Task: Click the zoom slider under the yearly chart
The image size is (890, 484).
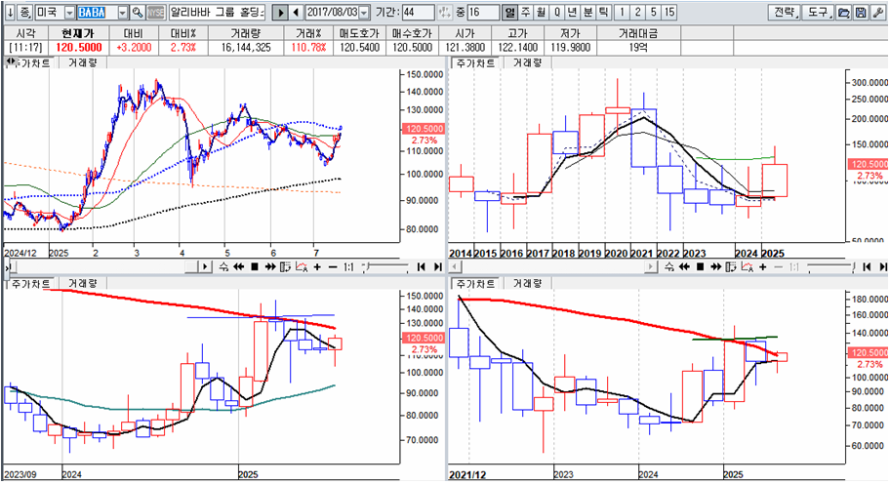Action: pos(830,267)
